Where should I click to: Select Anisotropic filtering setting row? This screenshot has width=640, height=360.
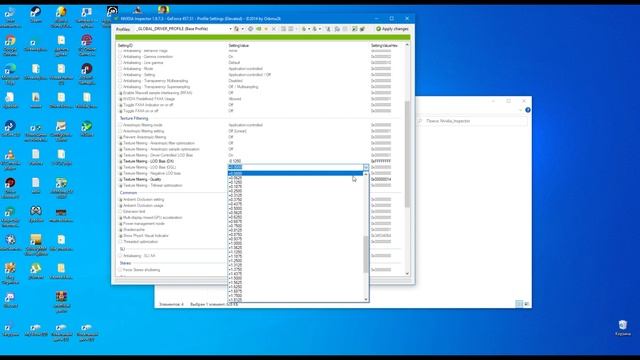pos(260,131)
